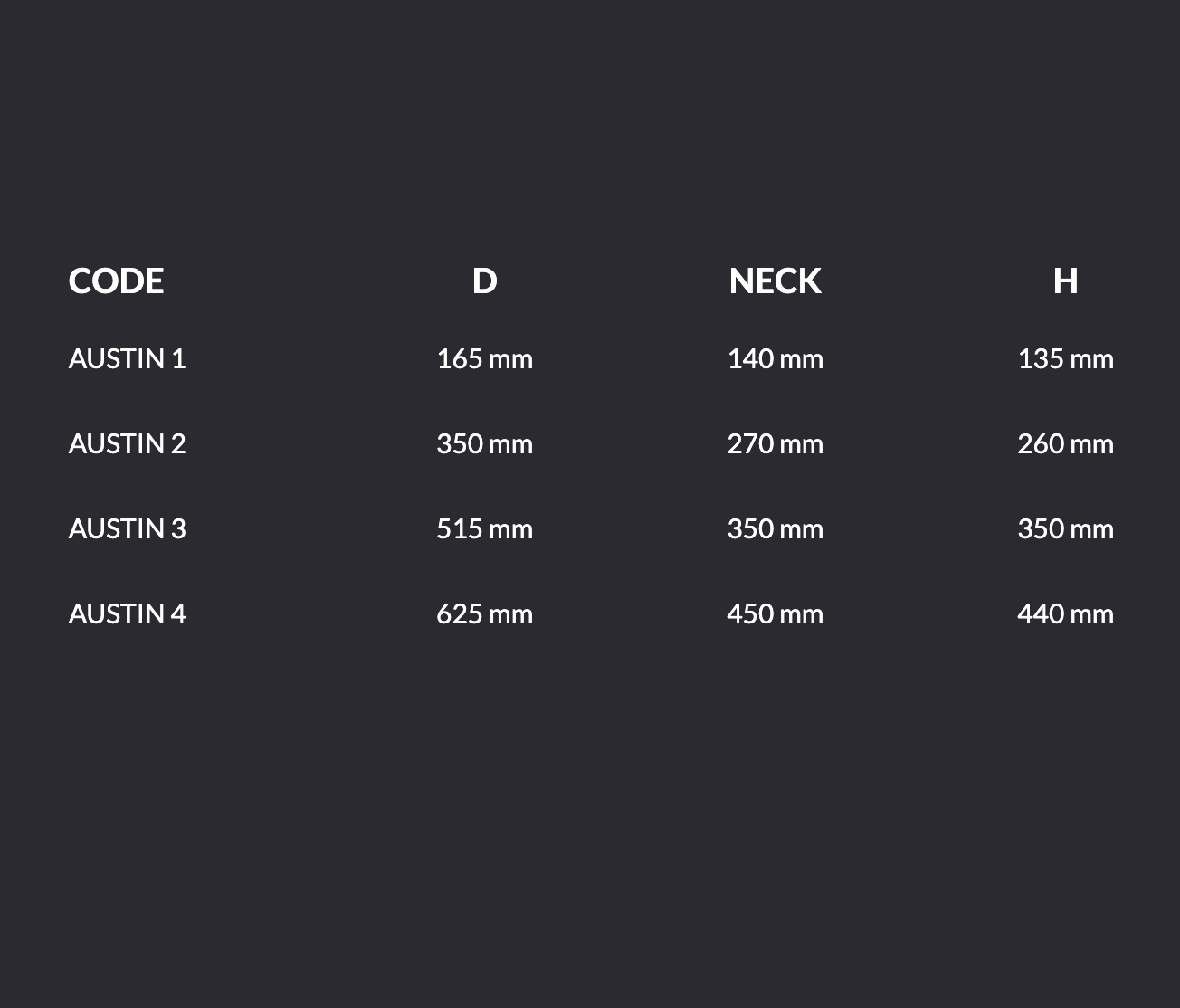The width and height of the screenshot is (1180, 1008).
Task: Select the 140 mm neck value
Action: (775, 359)
